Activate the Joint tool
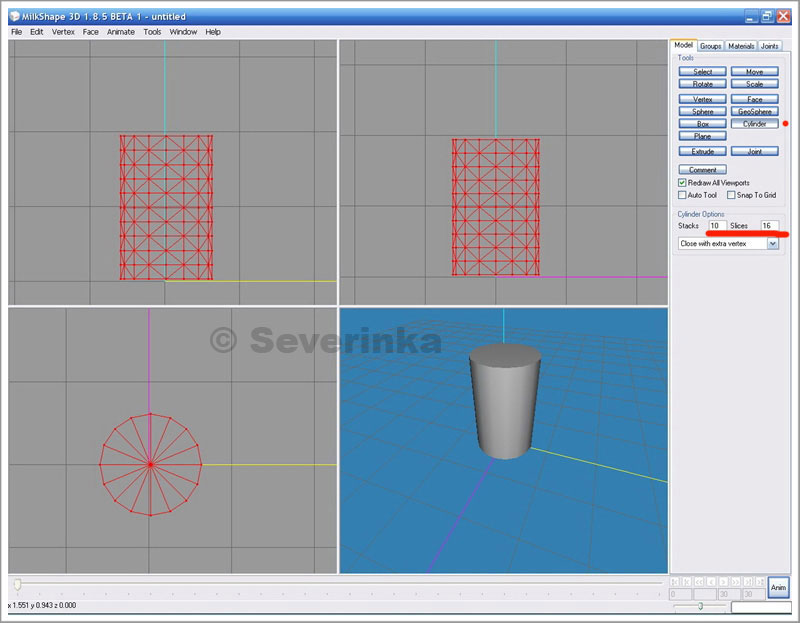The height and width of the screenshot is (623, 800). [754, 151]
